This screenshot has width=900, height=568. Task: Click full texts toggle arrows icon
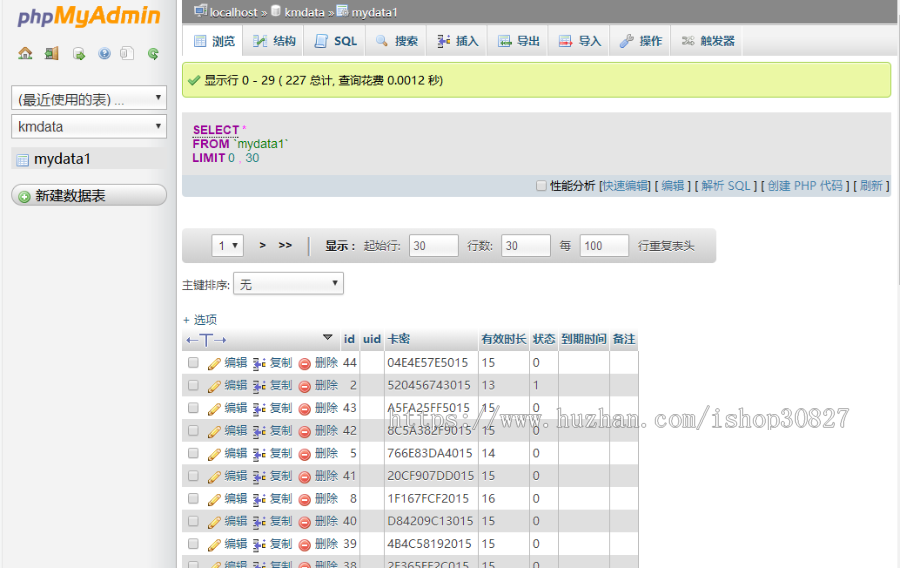click(206, 340)
